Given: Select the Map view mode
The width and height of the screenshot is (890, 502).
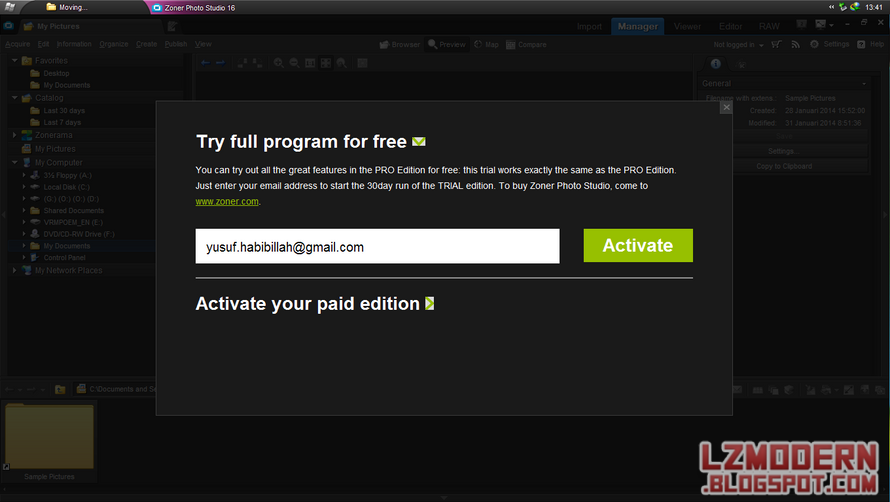Looking at the screenshot, I should pos(486,44).
